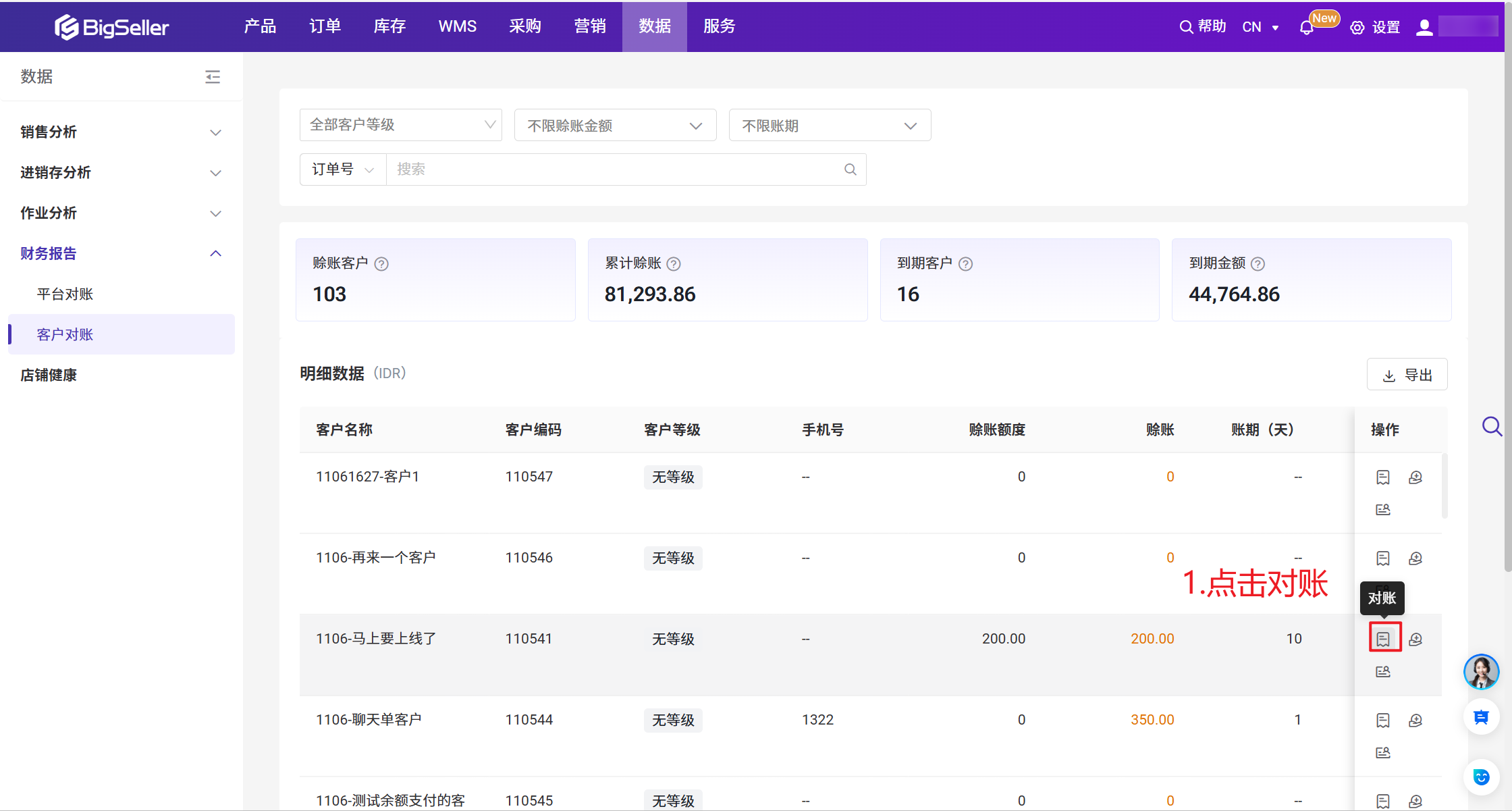Viewport: 1512px width, 811px height.
Task: Click the help icon beside 到期金额
Action: pos(1258,264)
